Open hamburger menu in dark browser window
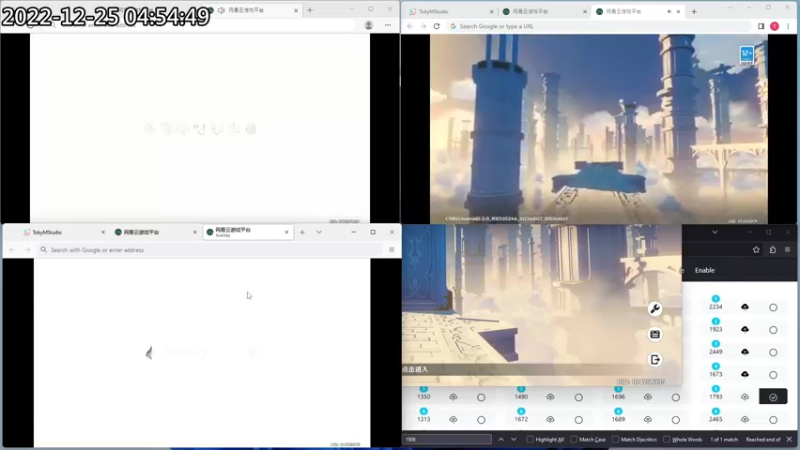 tap(787, 249)
